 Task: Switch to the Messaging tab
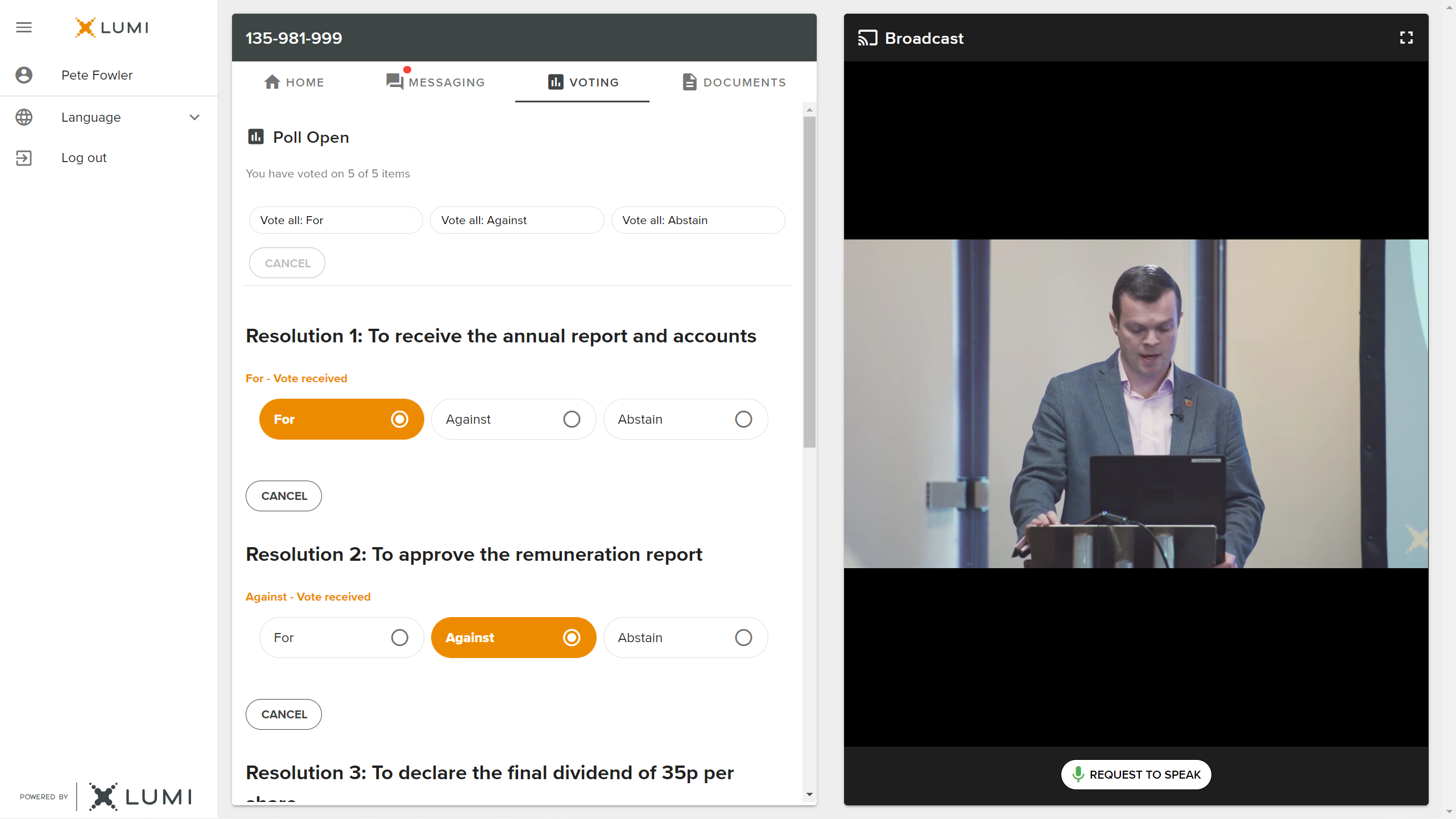(x=436, y=82)
